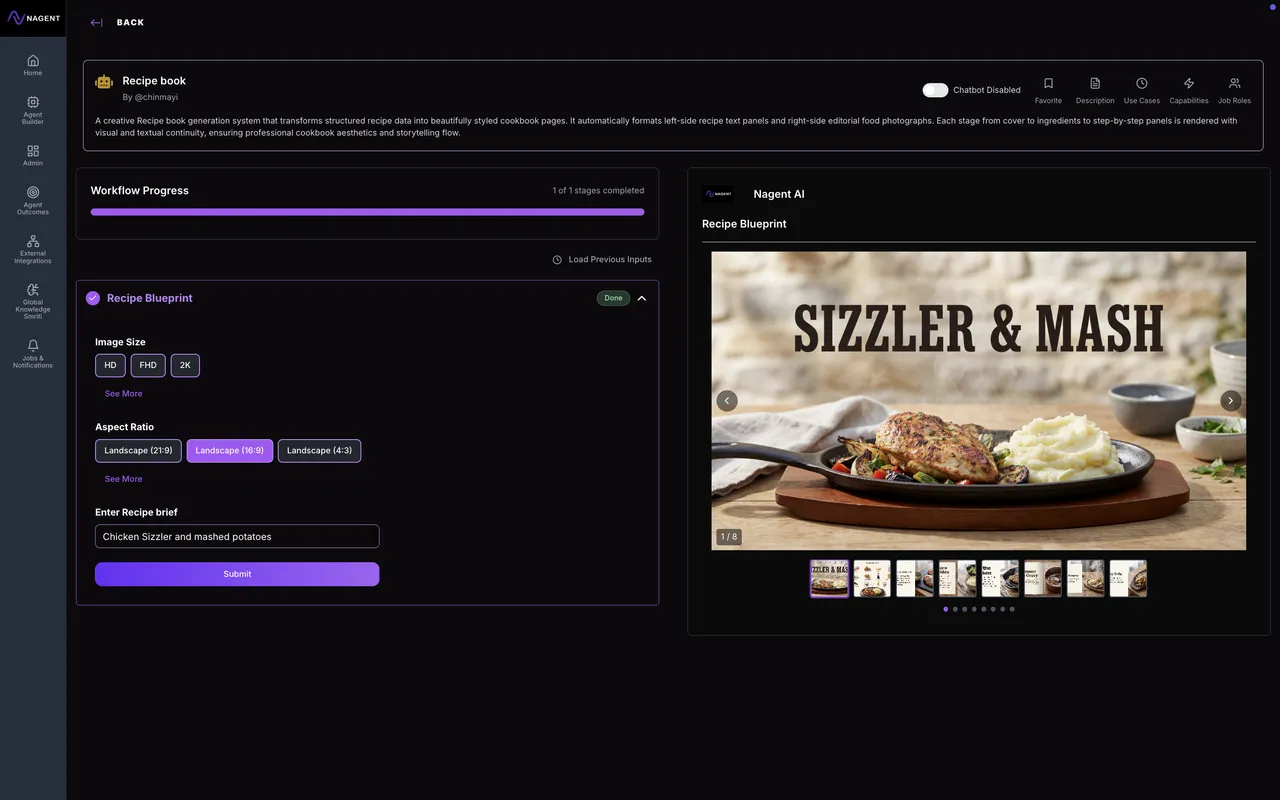This screenshot has height=800, width=1280.
Task: Click the Back label at the top
Action: coord(130,23)
